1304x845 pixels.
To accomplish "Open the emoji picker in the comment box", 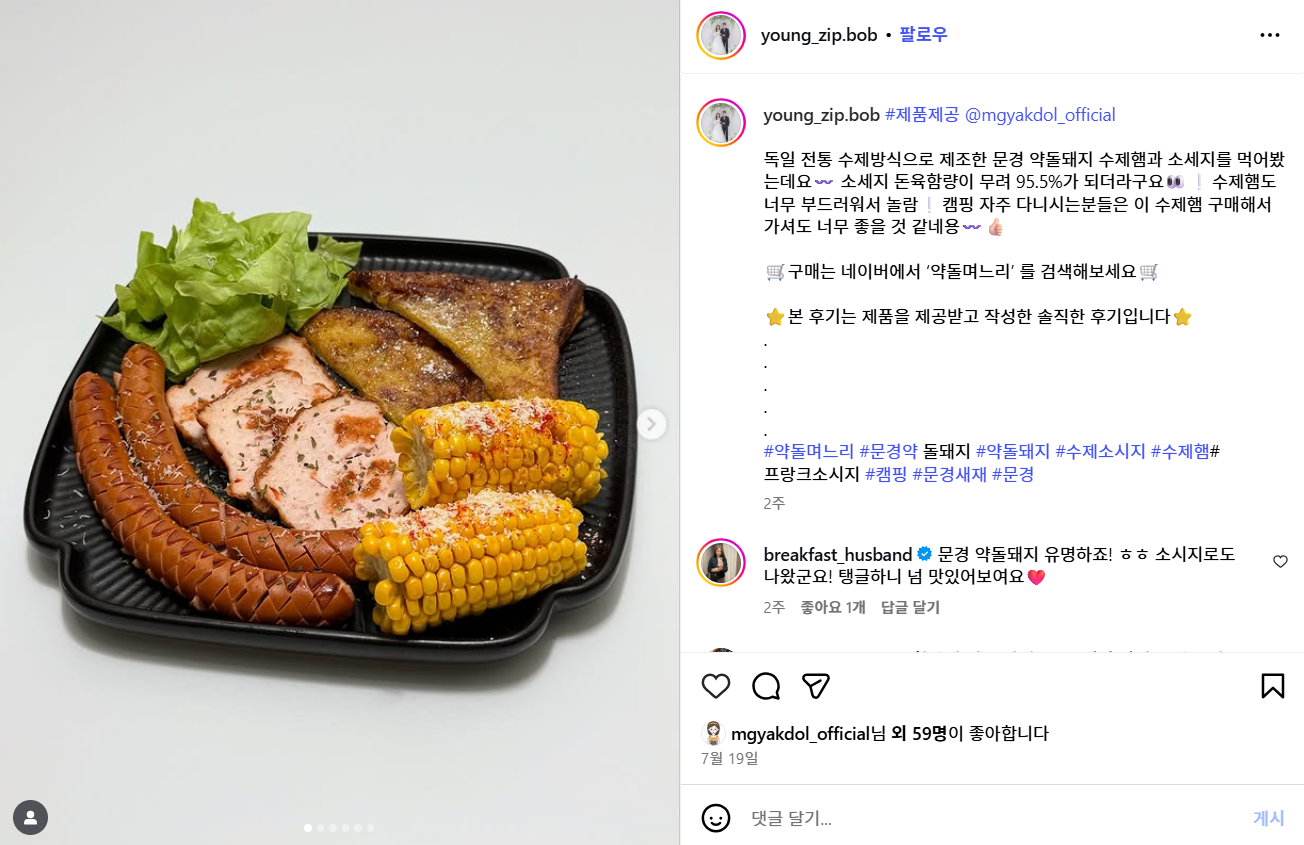I will tap(716, 818).
